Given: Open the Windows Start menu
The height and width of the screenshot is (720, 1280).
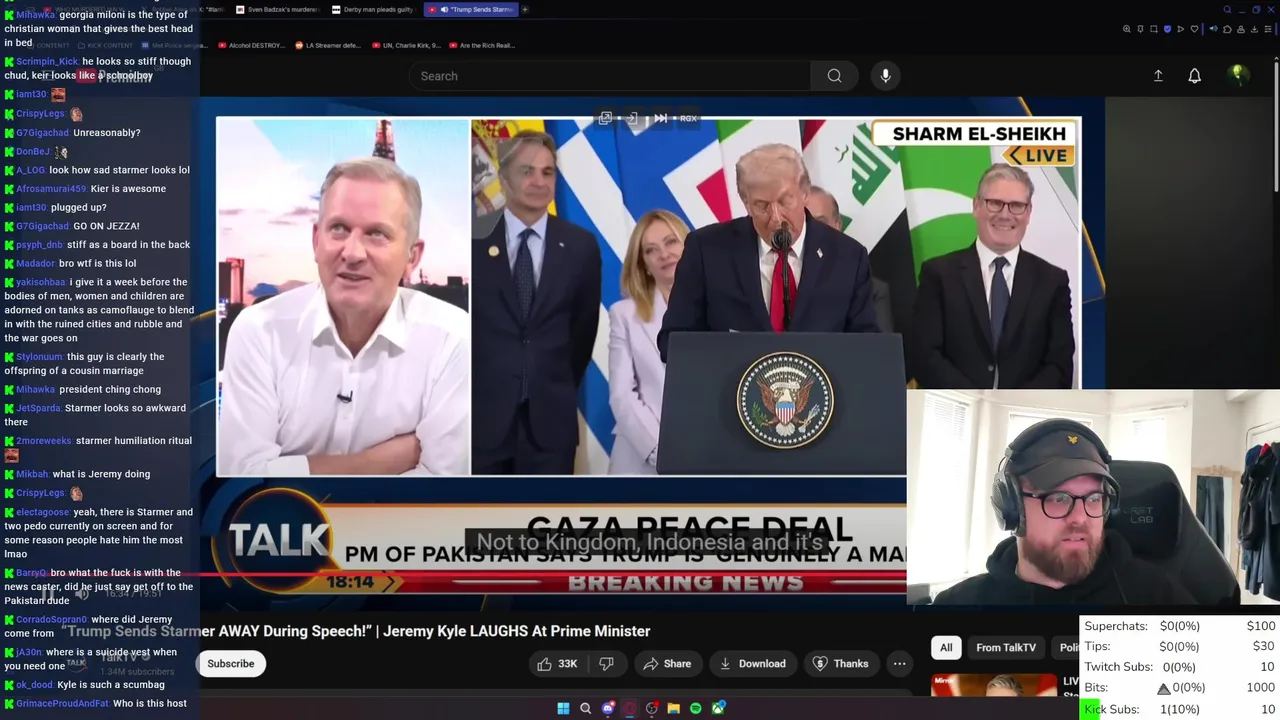Looking at the screenshot, I should pyautogui.click(x=563, y=708).
